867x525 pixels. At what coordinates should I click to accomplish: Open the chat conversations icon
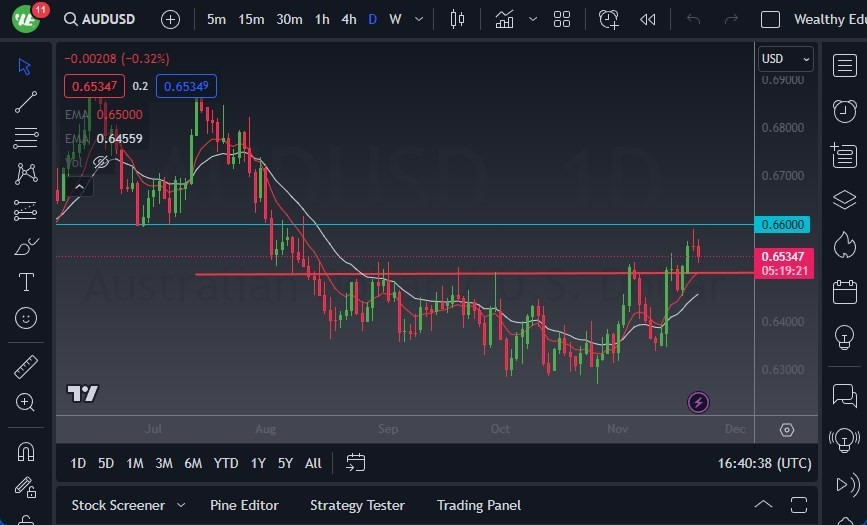[844, 395]
